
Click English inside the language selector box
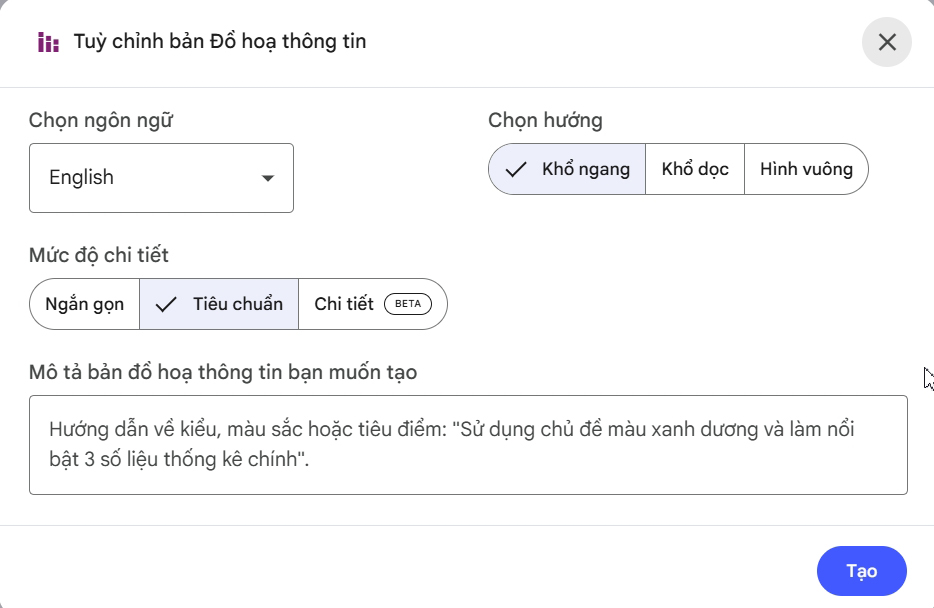[80, 177]
